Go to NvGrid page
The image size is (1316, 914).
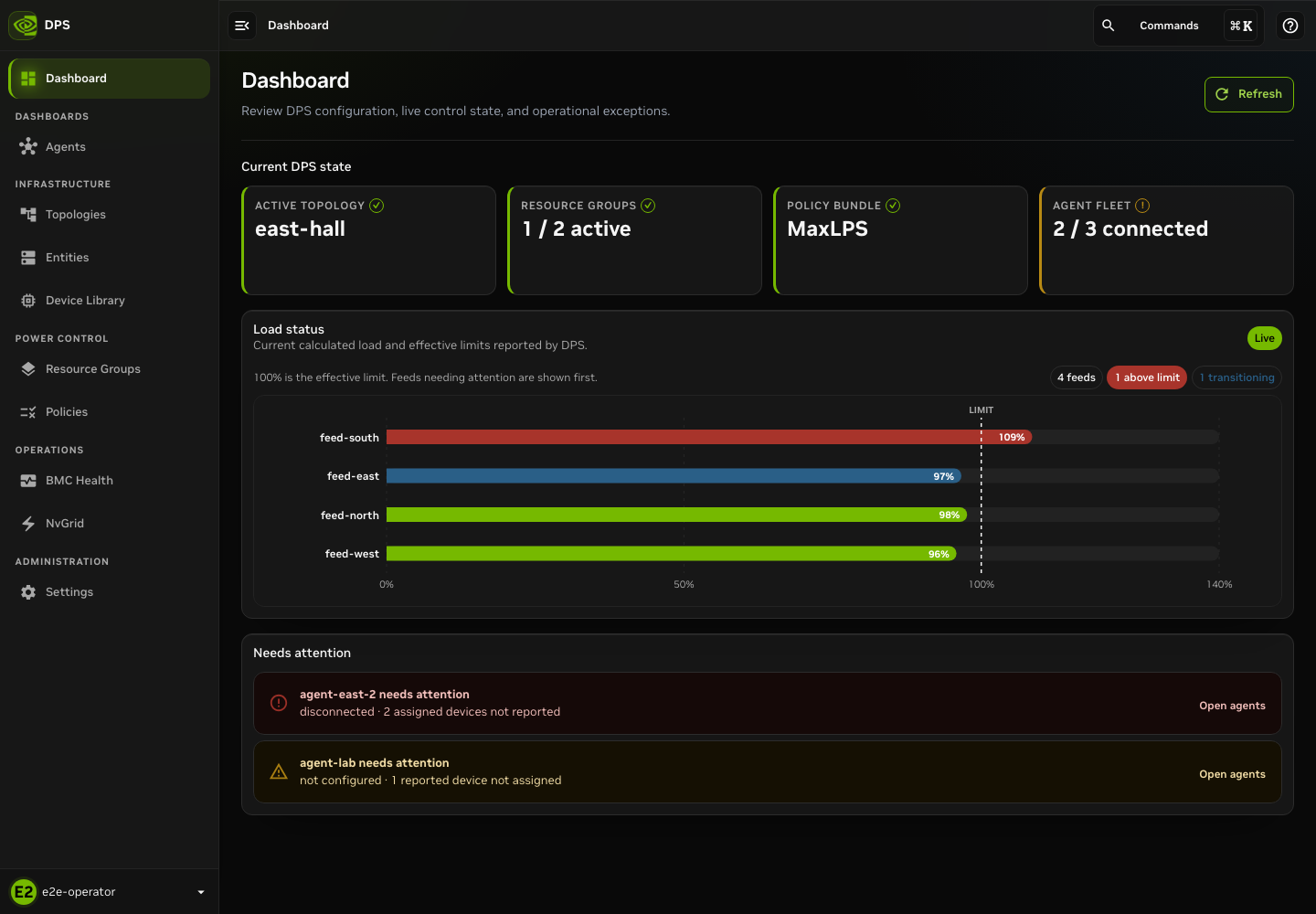[x=110, y=524]
